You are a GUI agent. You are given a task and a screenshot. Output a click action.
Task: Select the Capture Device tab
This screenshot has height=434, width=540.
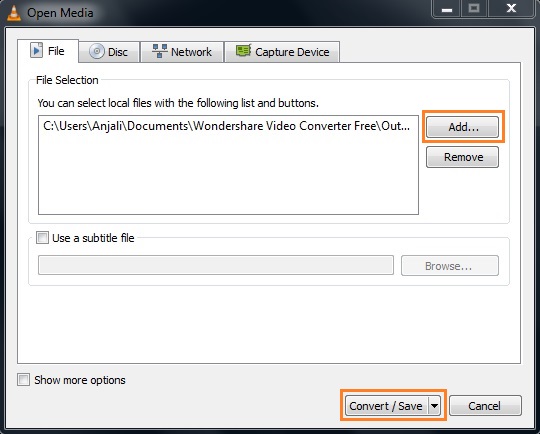coord(282,52)
